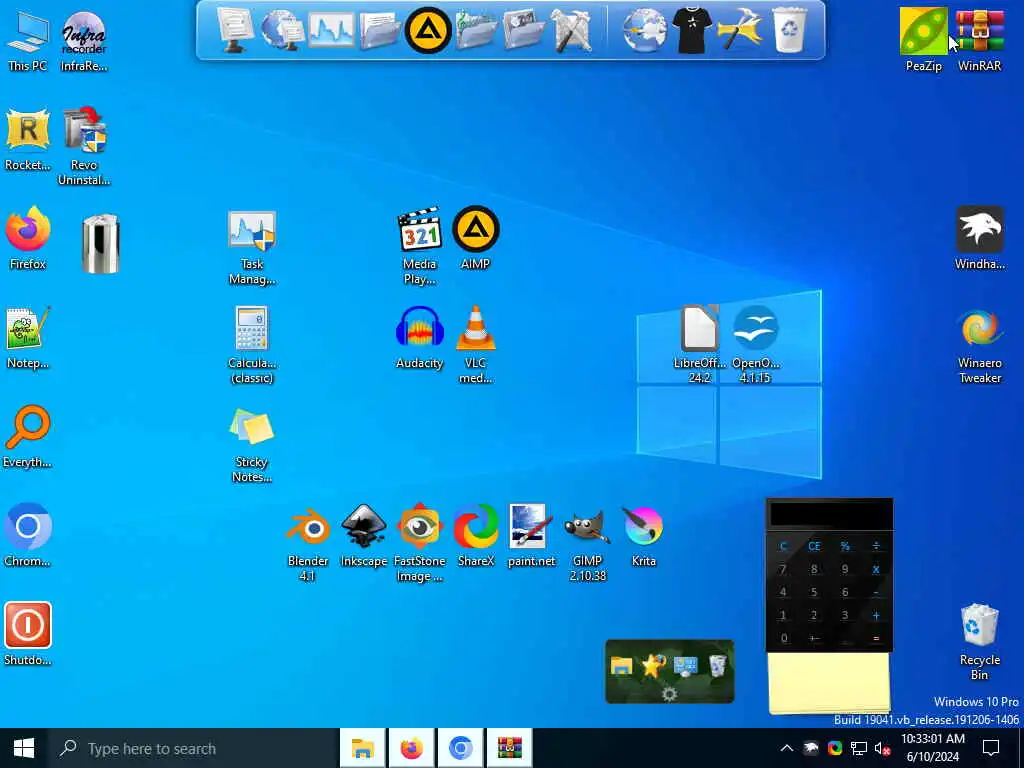Switch to WinRAR in the taskbar
This screenshot has height=768, width=1024.
510,748
